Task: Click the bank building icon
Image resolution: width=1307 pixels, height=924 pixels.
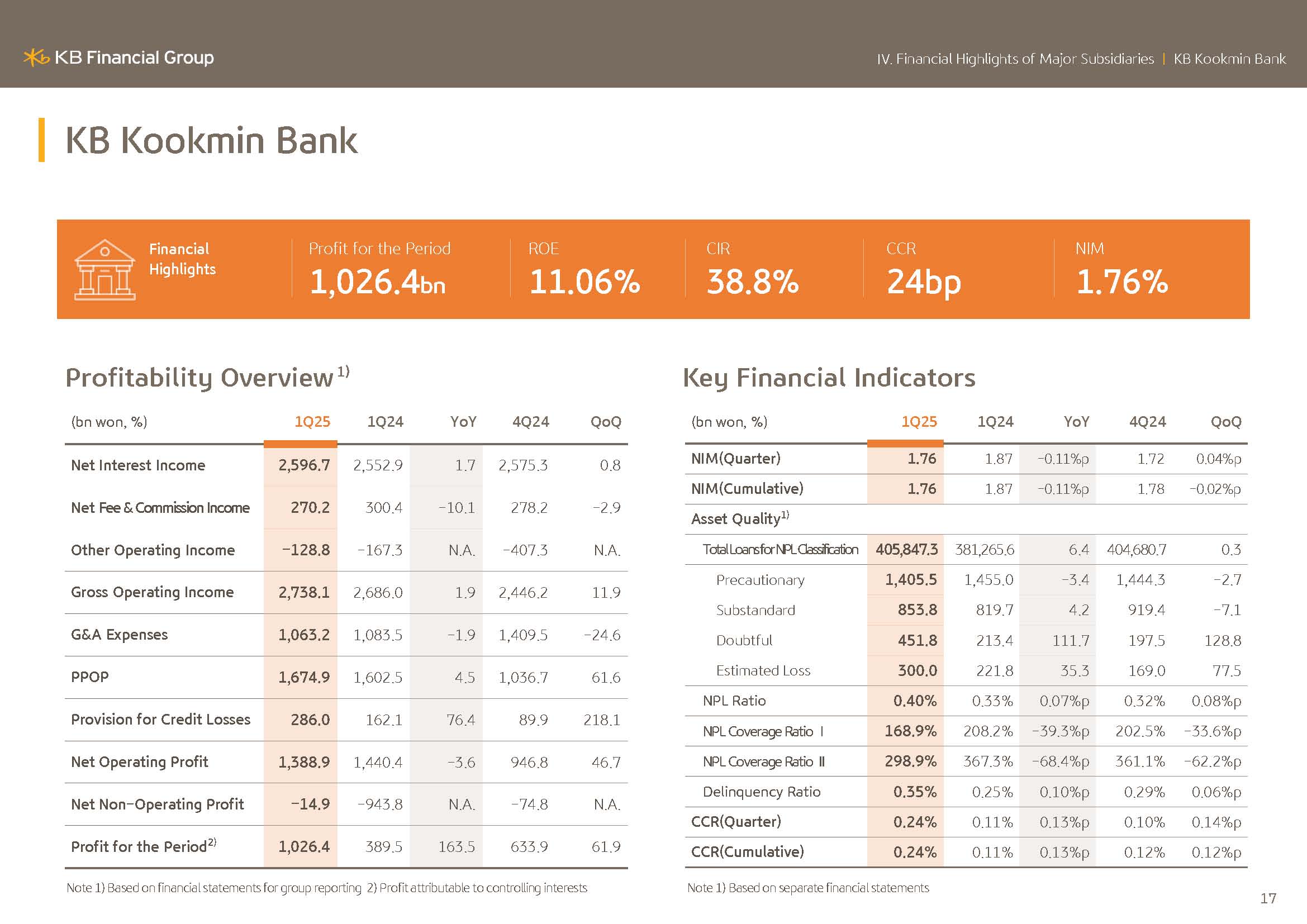Action: pos(104,270)
